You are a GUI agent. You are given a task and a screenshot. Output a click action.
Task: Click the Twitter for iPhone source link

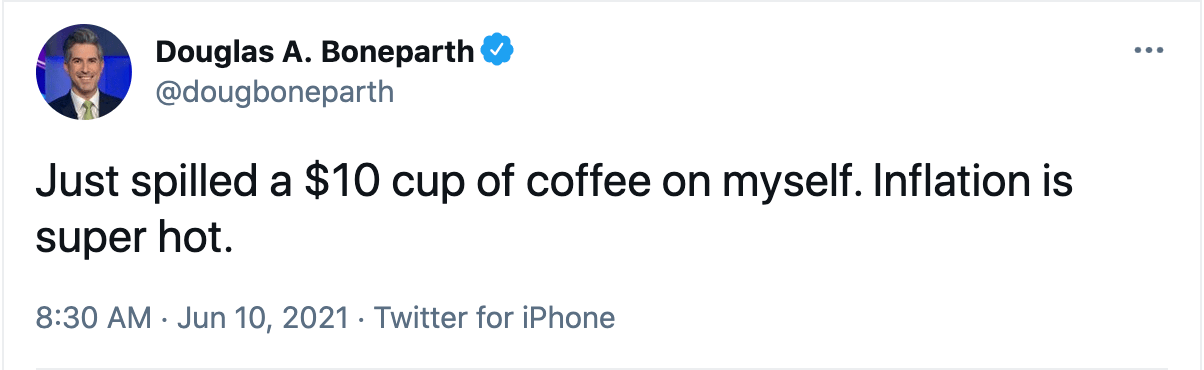coord(494,319)
